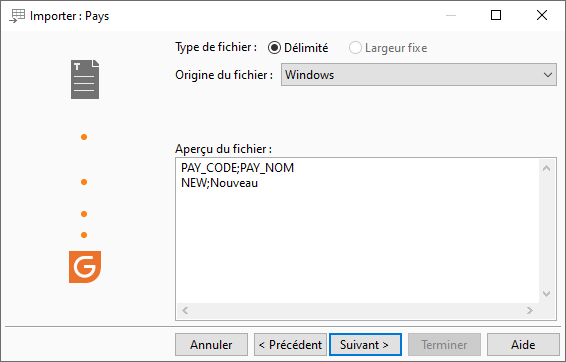Click the third orange step dot
566x362 pixels.
tap(84, 214)
